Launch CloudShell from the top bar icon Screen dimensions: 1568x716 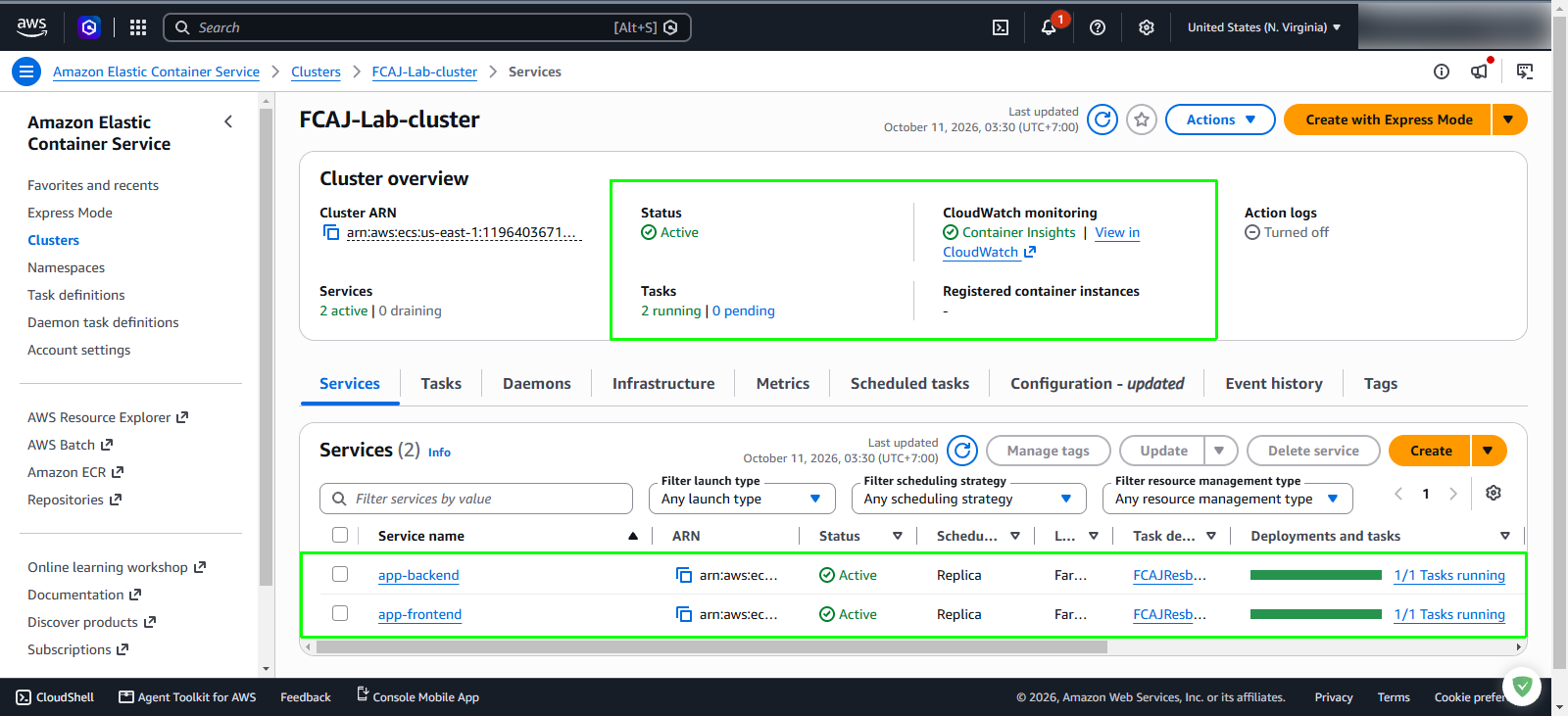pos(1001,27)
